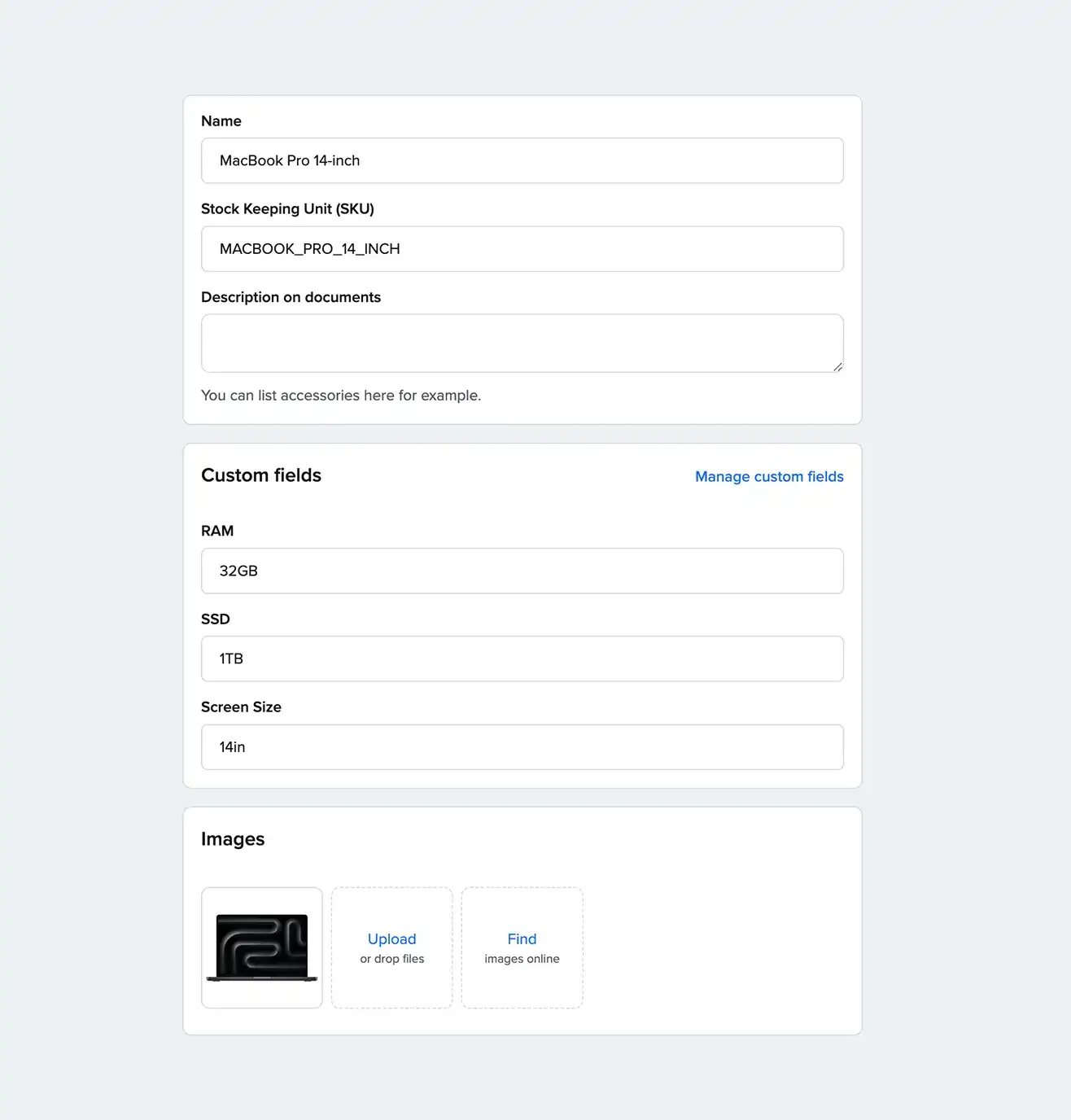Open the Find images online tile
Viewport: 1071px width, 1120px height.
pos(522,947)
